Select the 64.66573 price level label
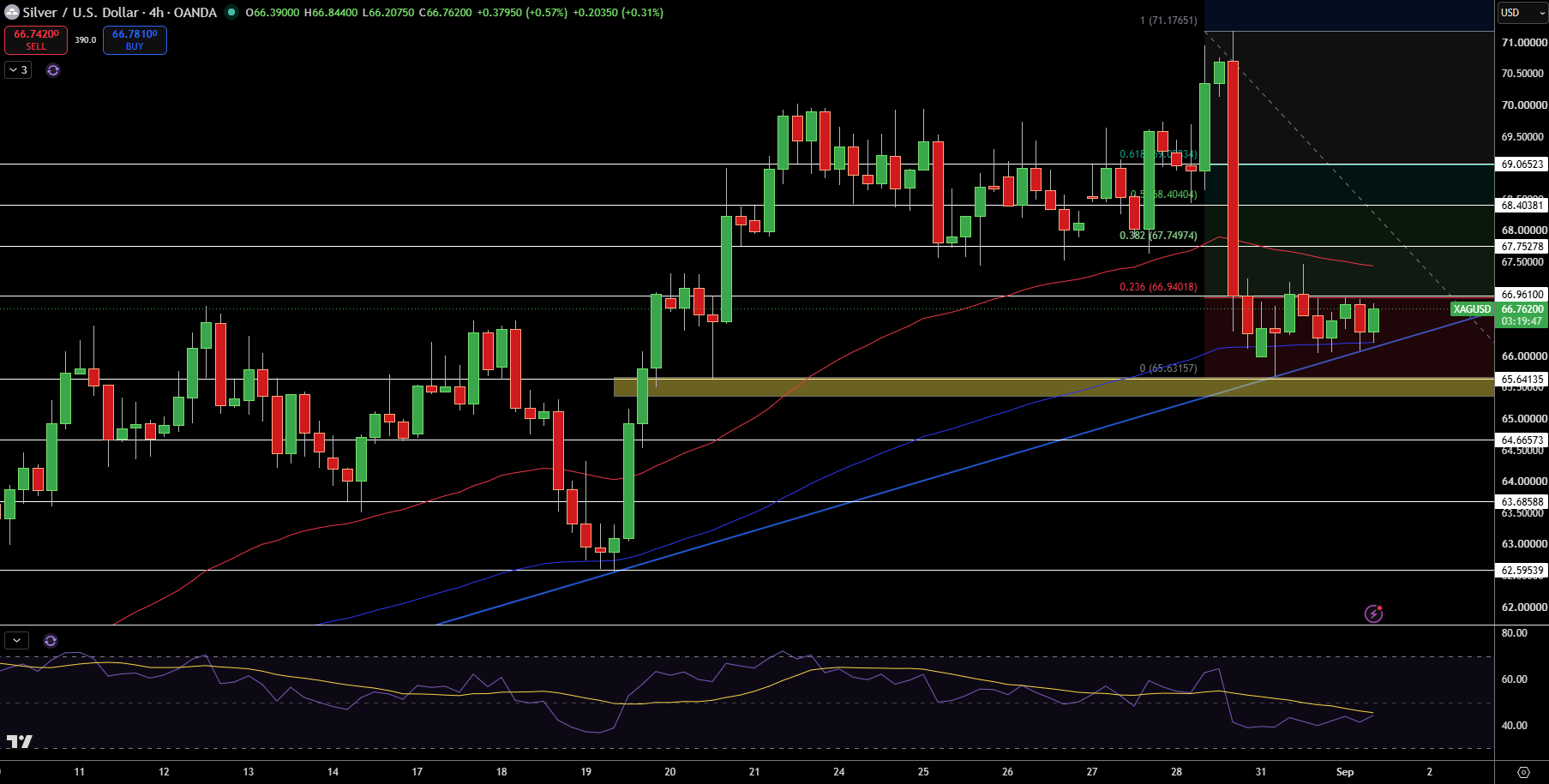This screenshot has height=784, width=1549. [x=1522, y=440]
